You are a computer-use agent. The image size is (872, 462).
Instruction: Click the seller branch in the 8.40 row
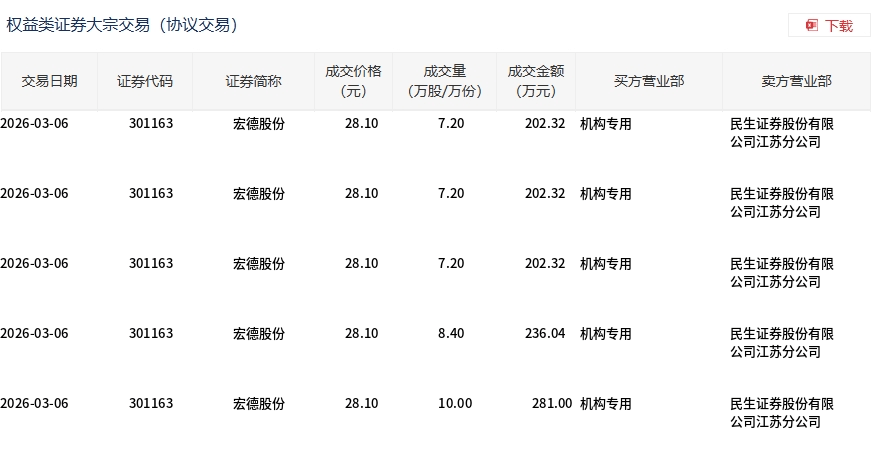click(x=782, y=342)
